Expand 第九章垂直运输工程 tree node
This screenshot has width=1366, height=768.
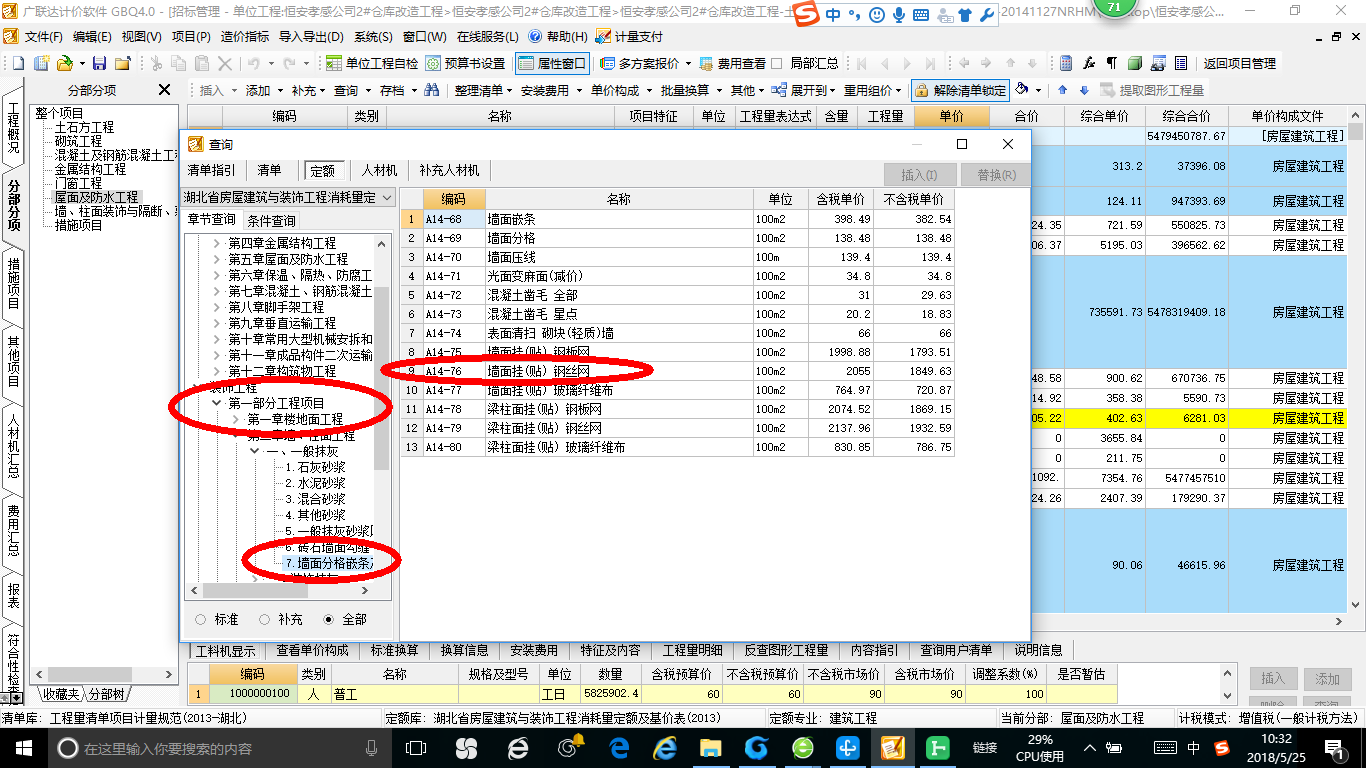point(218,323)
